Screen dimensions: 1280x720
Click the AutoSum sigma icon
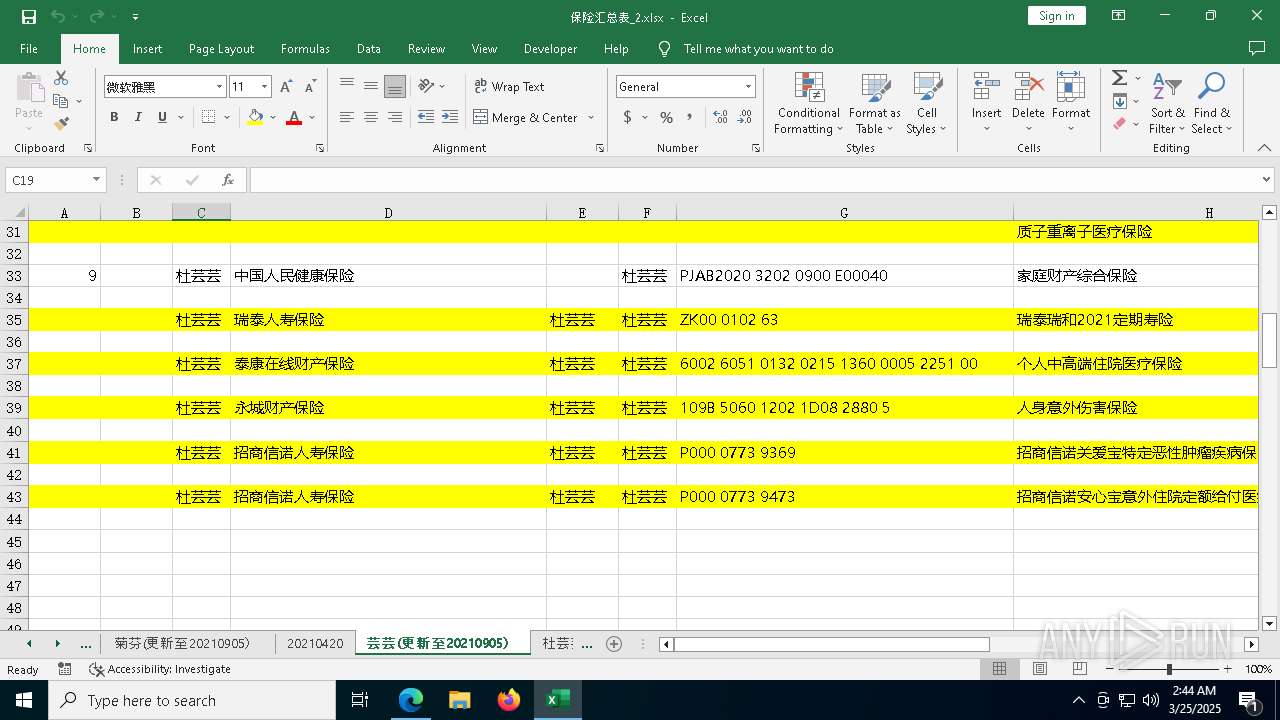(1120, 78)
